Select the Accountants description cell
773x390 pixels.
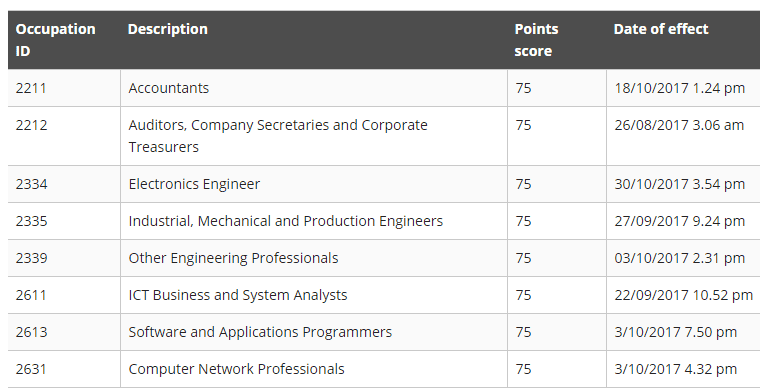(169, 88)
